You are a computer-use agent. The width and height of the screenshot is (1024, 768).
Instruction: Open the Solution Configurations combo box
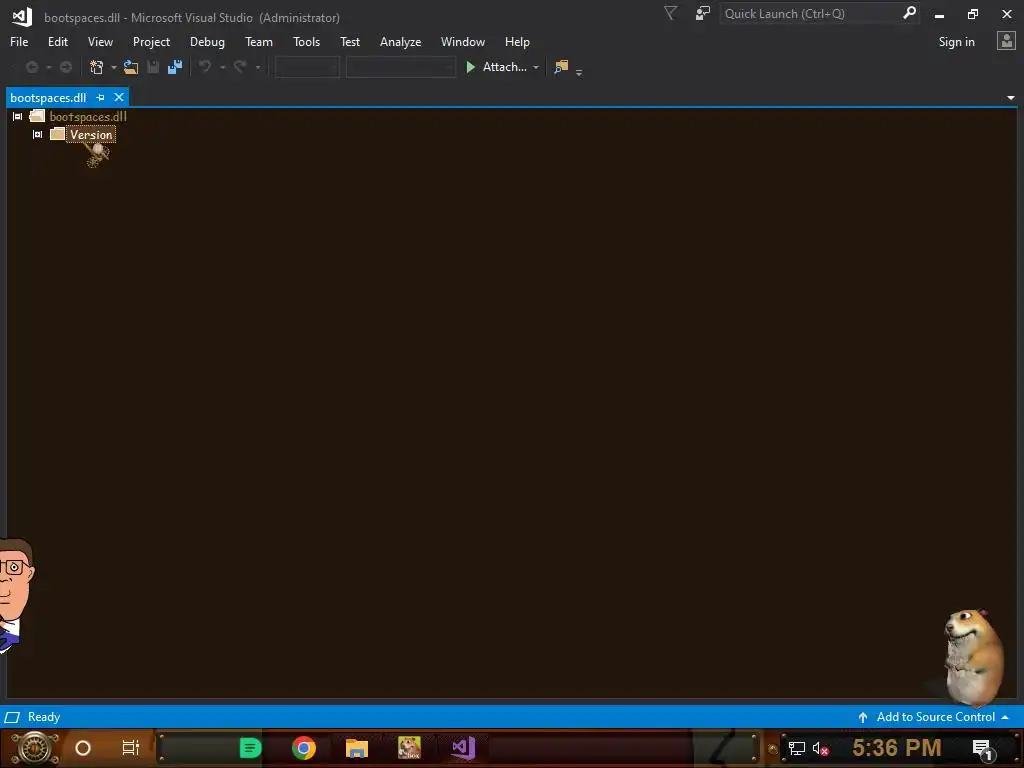click(x=307, y=67)
